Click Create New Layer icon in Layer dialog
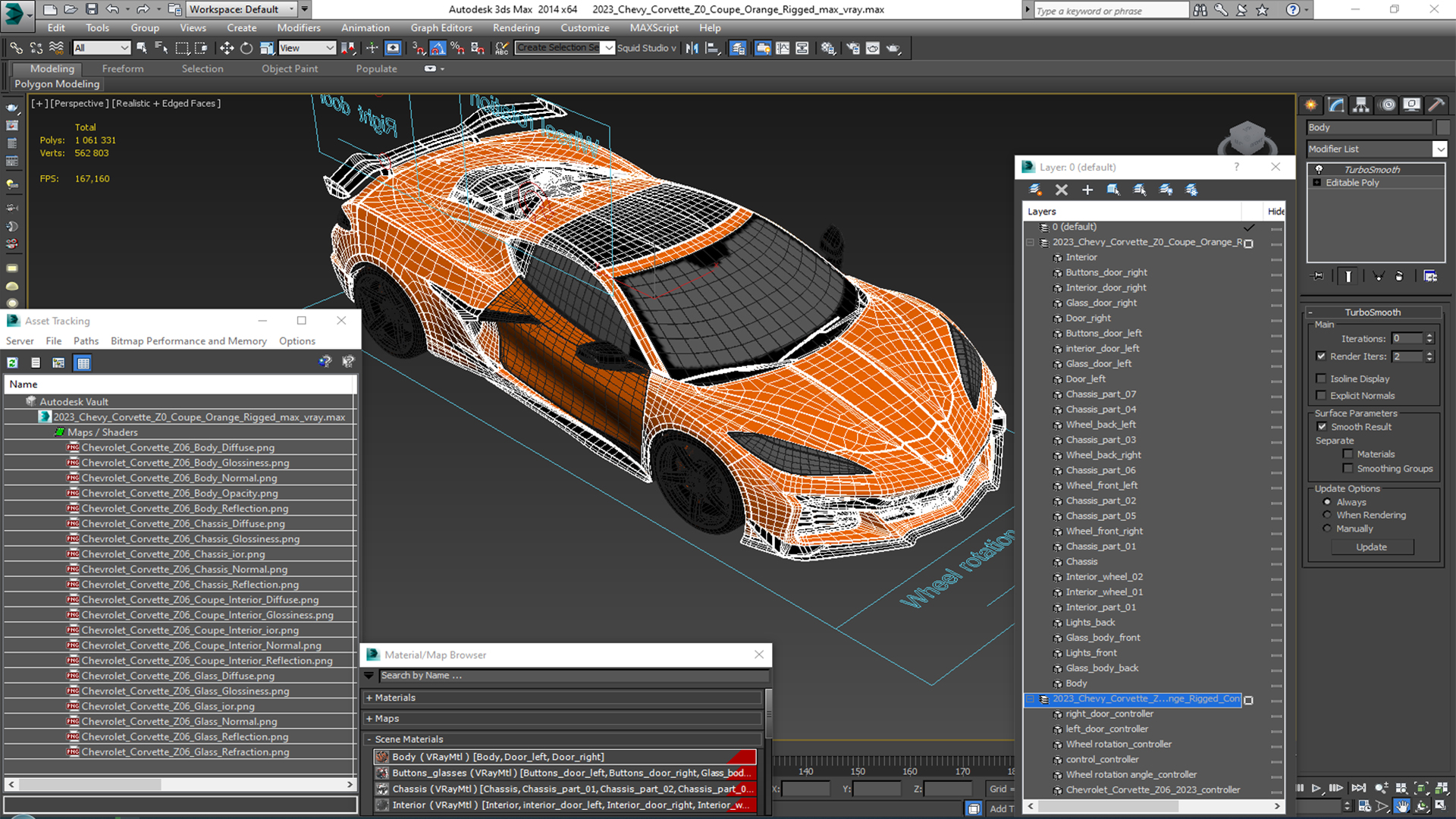The image size is (1456, 819). 1035,190
